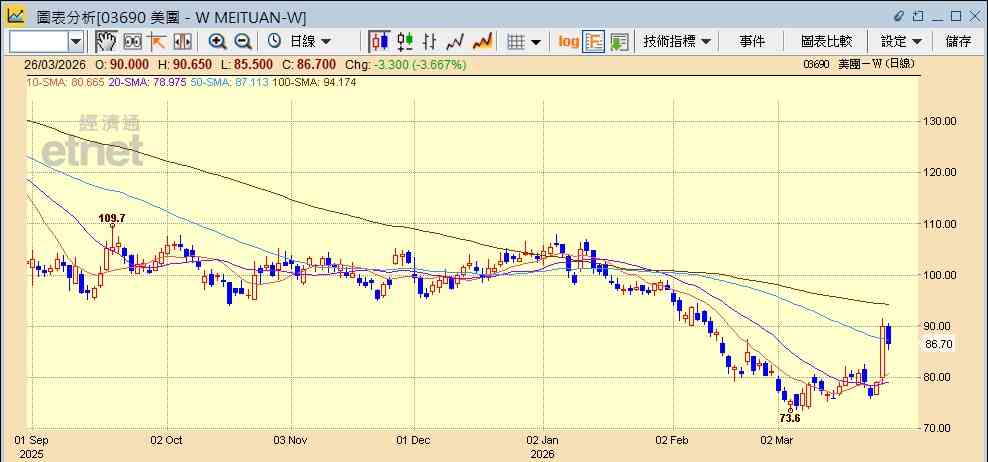Switch to line chart type
Screen dimensions: 988x462
(x=455, y=42)
